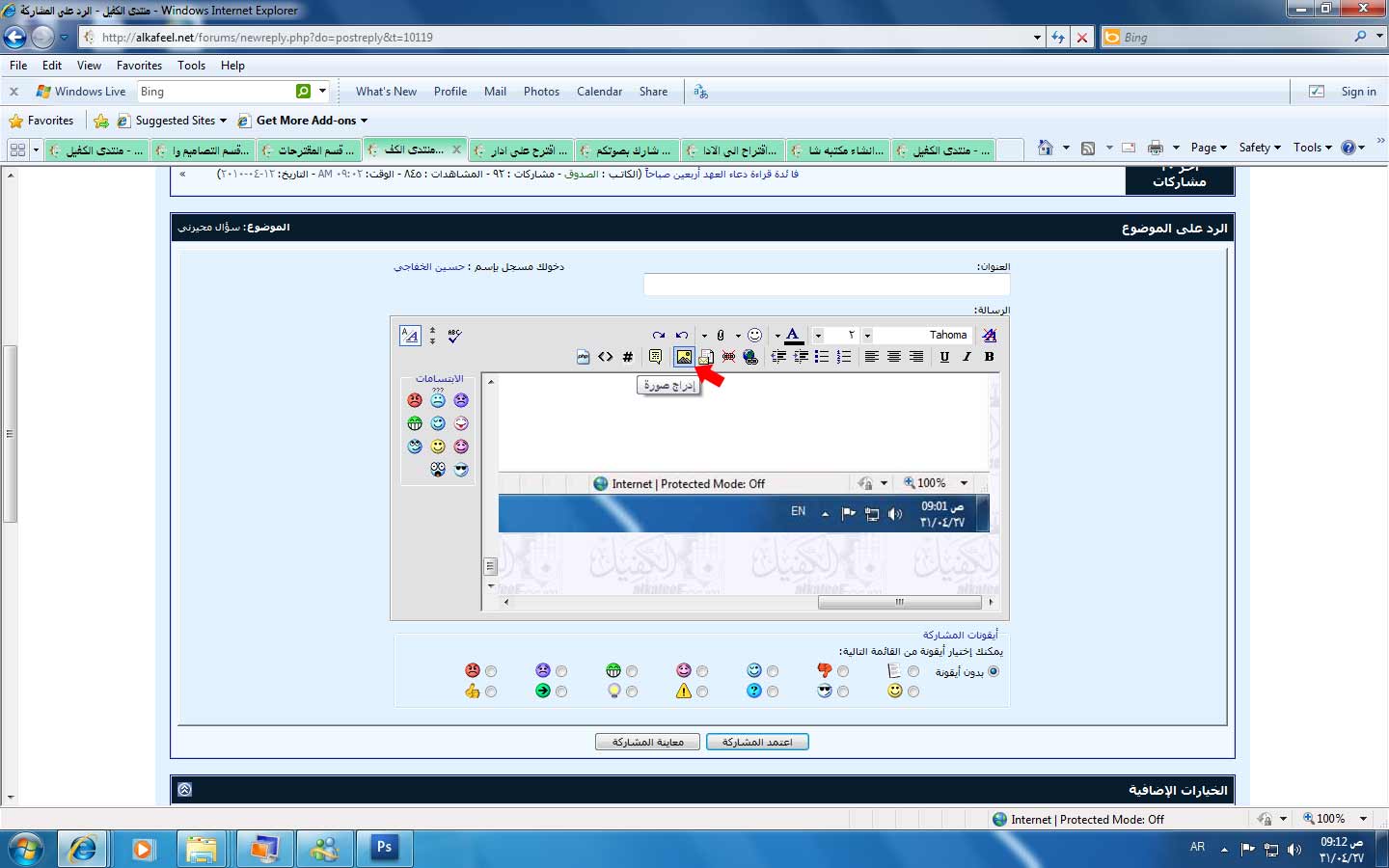
Task: Toggle Underline formatting in editor
Action: 944,357
